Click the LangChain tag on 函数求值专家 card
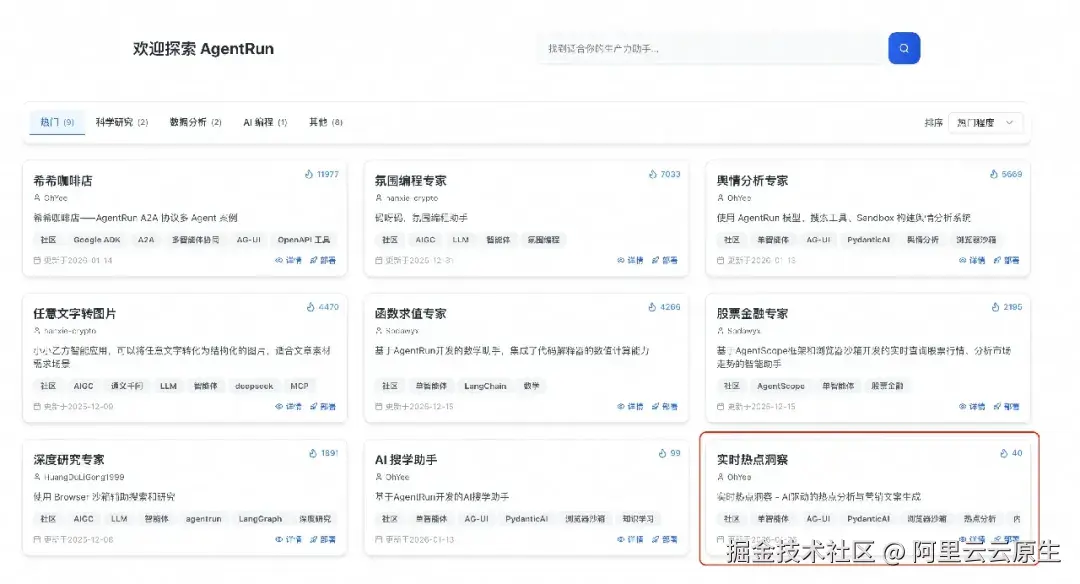This screenshot has height=584, width=1080. click(485, 386)
